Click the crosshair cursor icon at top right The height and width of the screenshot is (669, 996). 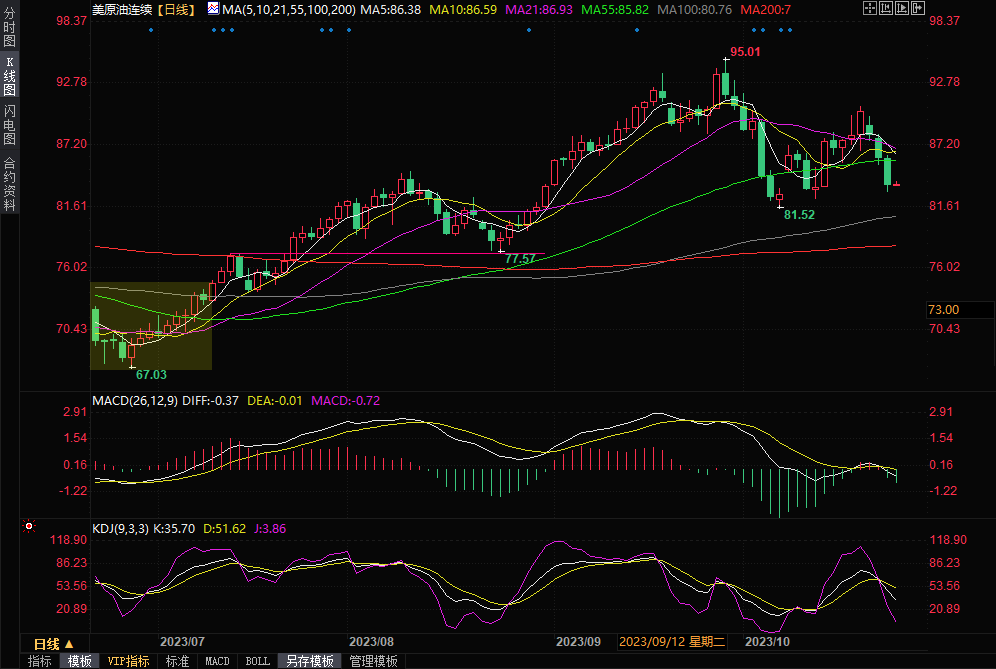[x=870, y=9]
